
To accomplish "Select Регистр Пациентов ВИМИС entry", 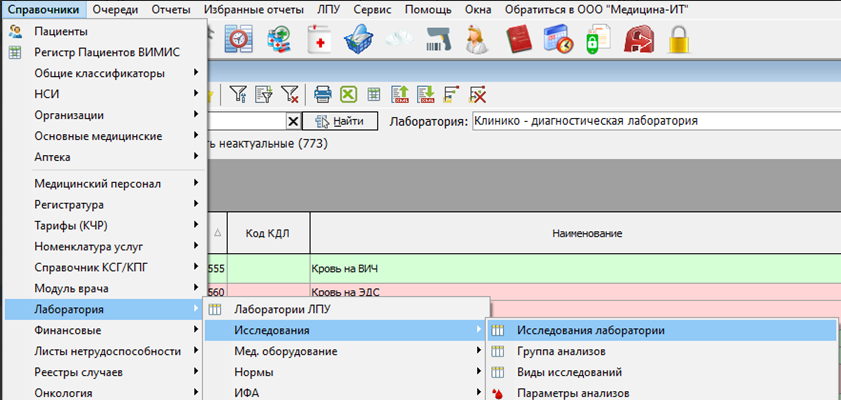I will tap(105, 52).
